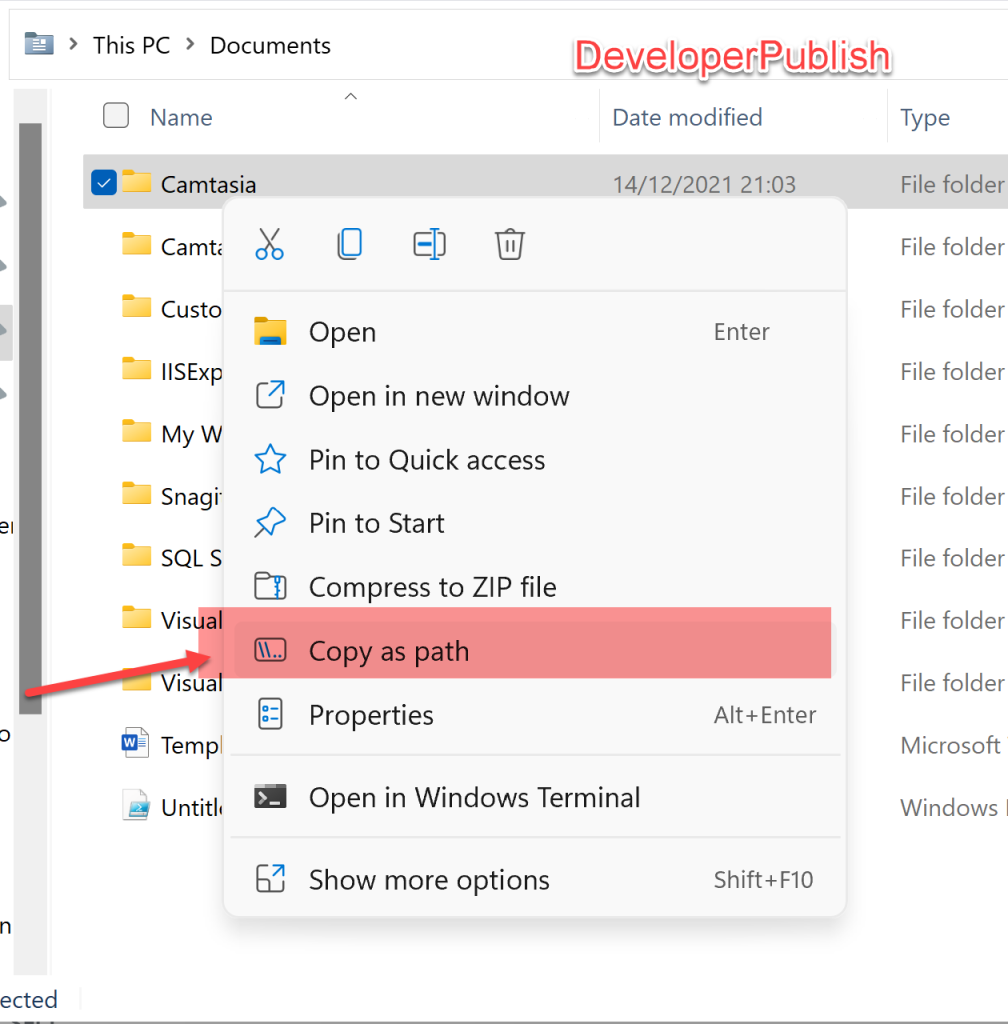Select the Rename icon
The width and height of the screenshot is (1008, 1024).
[x=429, y=243]
